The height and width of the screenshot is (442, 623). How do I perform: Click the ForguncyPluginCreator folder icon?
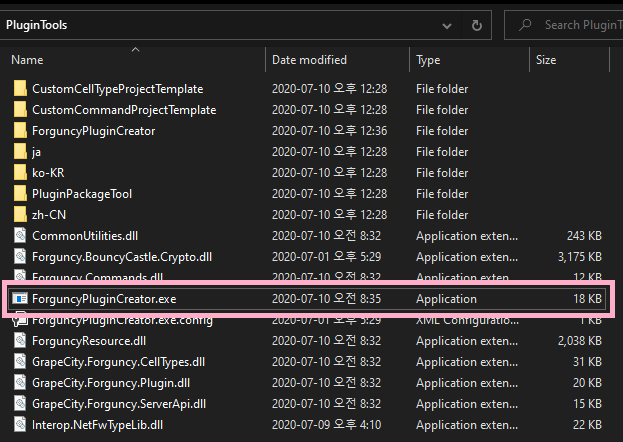pos(20,131)
